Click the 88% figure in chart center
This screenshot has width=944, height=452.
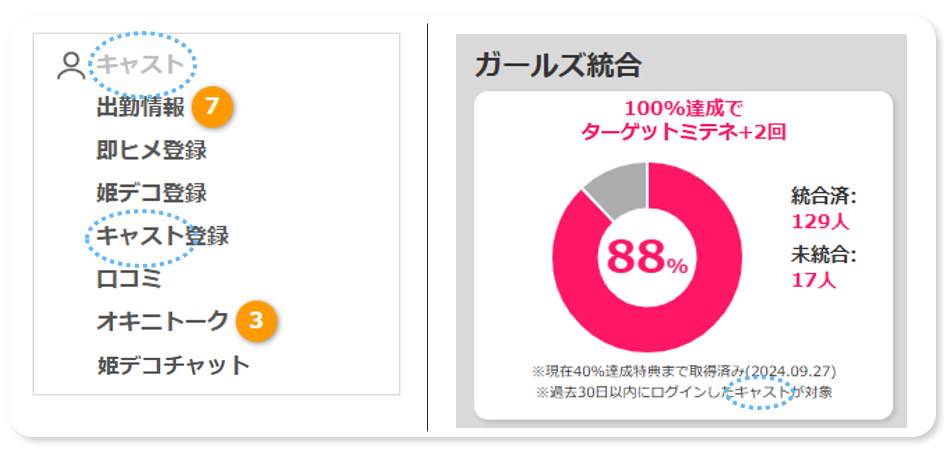point(646,258)
